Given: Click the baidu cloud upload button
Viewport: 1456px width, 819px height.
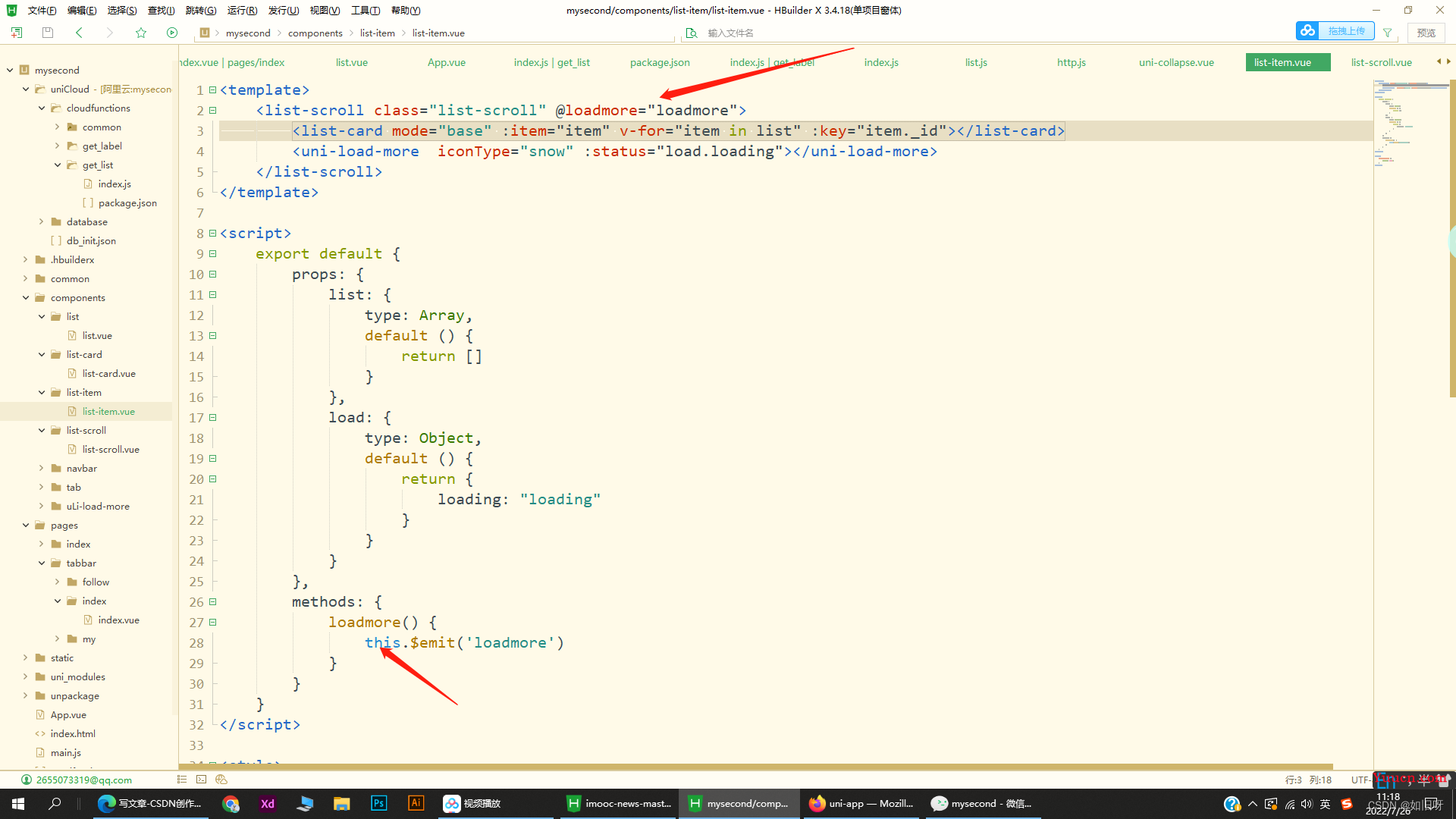Looking at the screenshot, I should 1335,31.
